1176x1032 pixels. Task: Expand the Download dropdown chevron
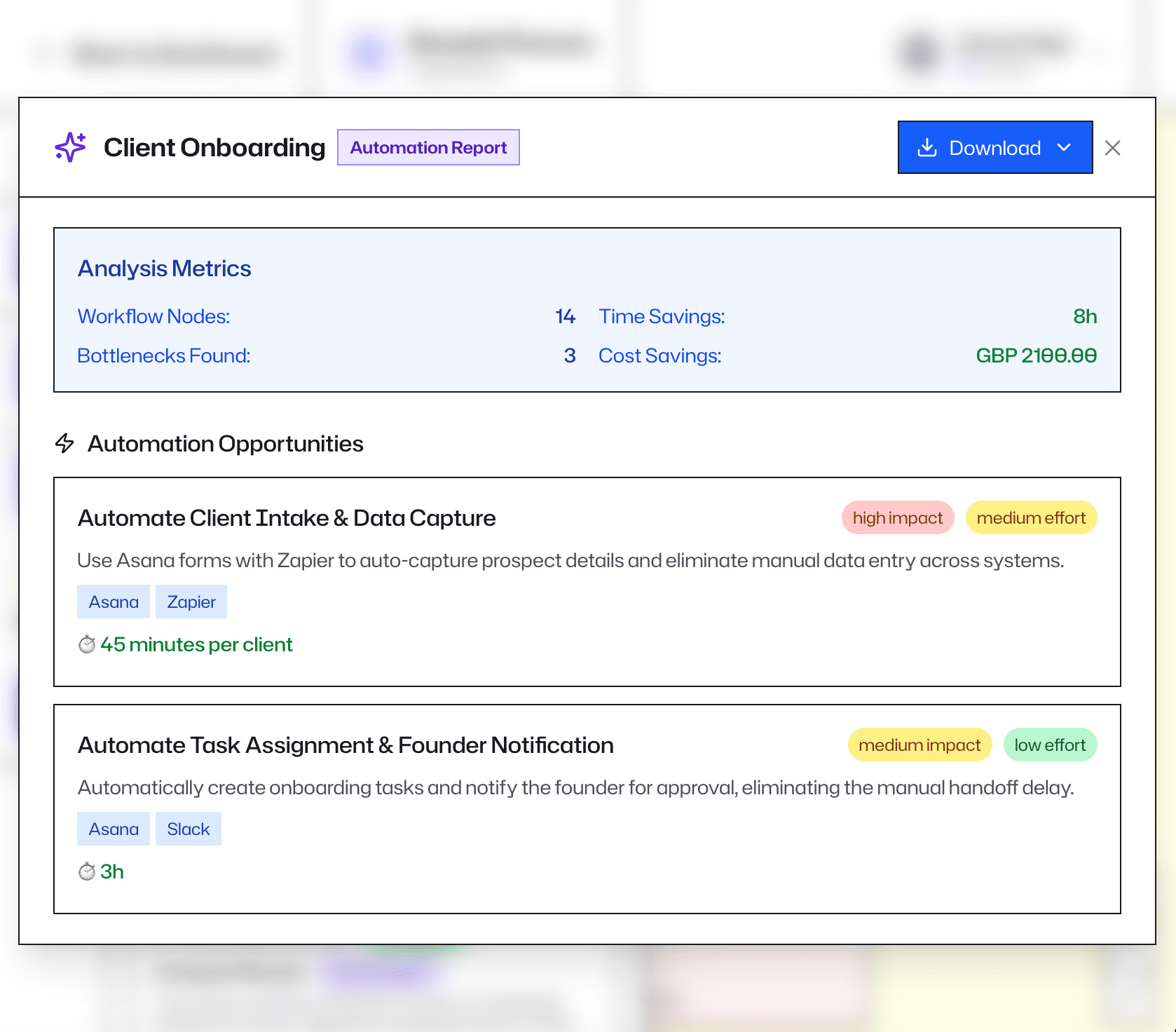click(x=1064, y=147)
